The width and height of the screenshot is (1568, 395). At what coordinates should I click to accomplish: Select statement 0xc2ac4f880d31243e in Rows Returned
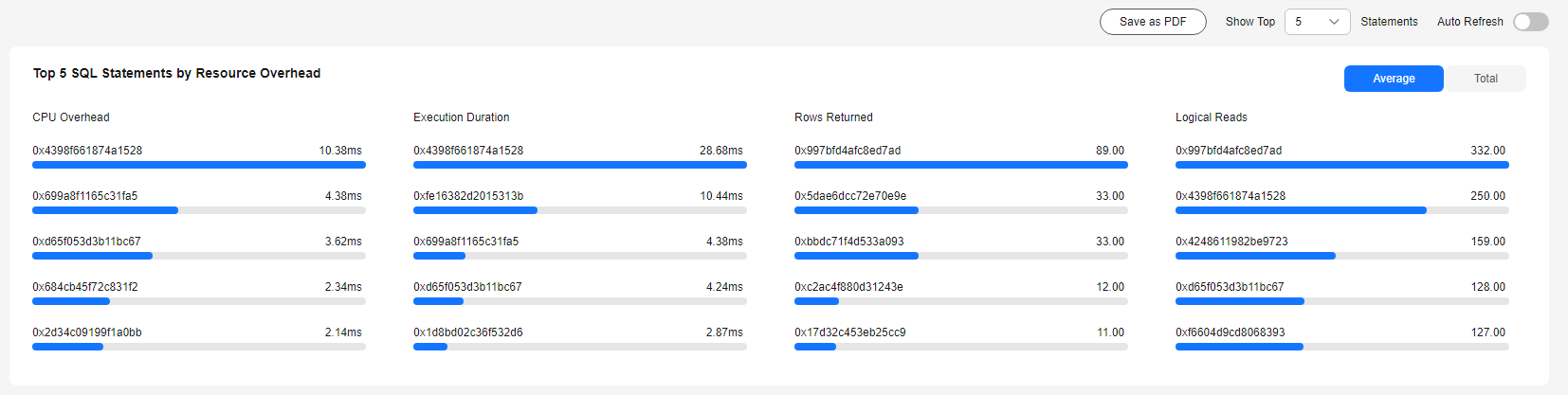pyautogui.click(x=848, y=287)
